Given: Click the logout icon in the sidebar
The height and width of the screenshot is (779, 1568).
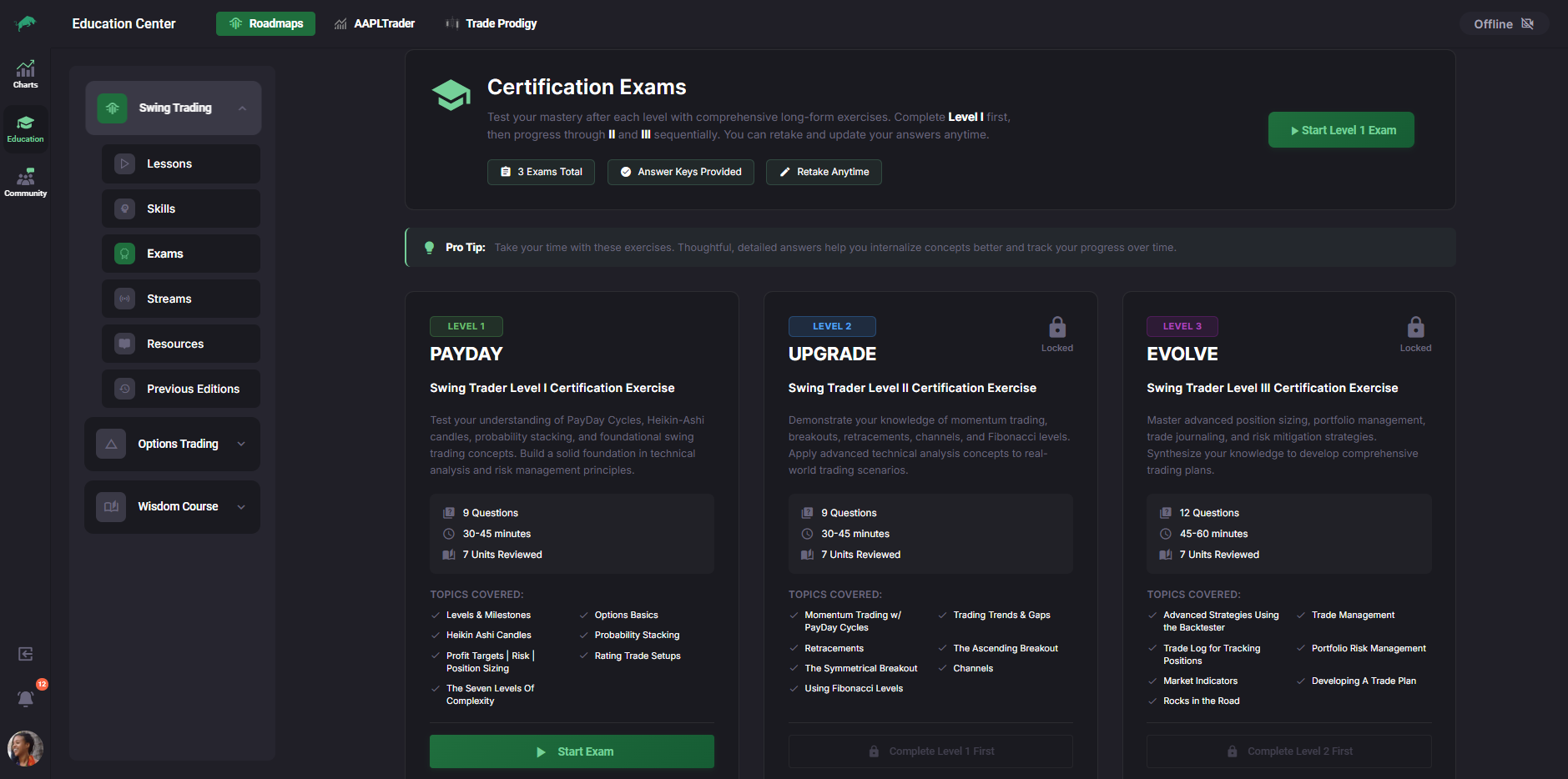Looking at the screenshot, I should (x=26, y=654).
